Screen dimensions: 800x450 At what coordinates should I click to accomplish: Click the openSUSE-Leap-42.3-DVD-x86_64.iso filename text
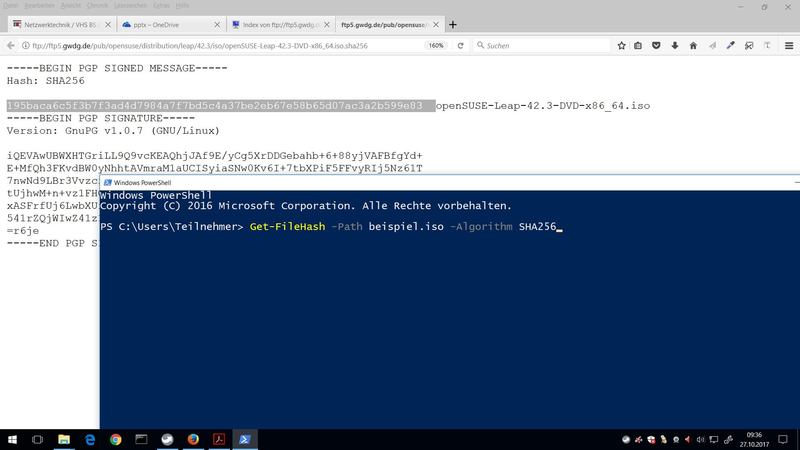(543, 106)
